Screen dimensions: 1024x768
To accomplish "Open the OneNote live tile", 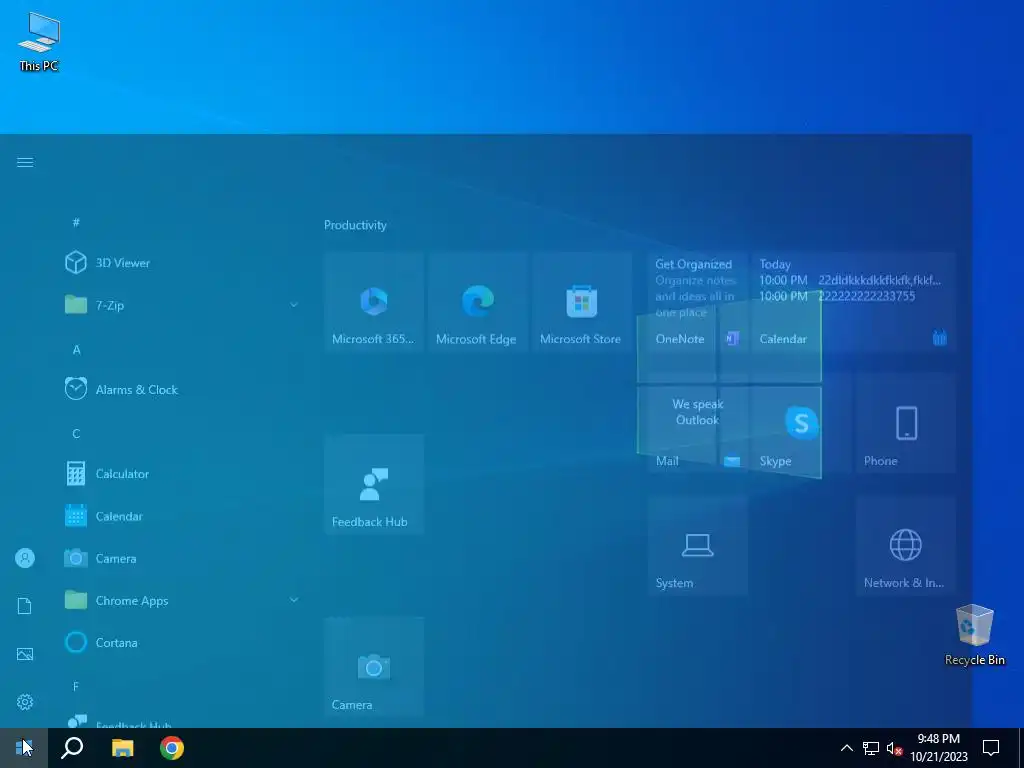I will pos(697,303).
